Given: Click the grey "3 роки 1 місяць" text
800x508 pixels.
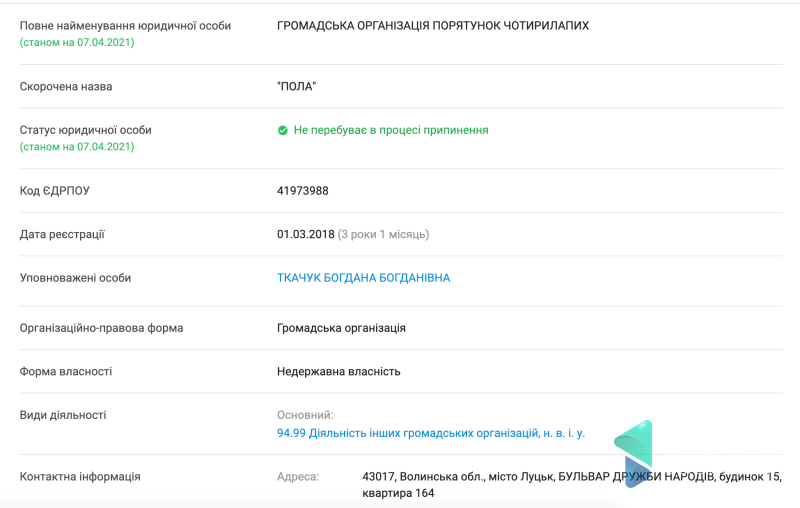Looking at the screenshot, I should [x=383, y=234].
